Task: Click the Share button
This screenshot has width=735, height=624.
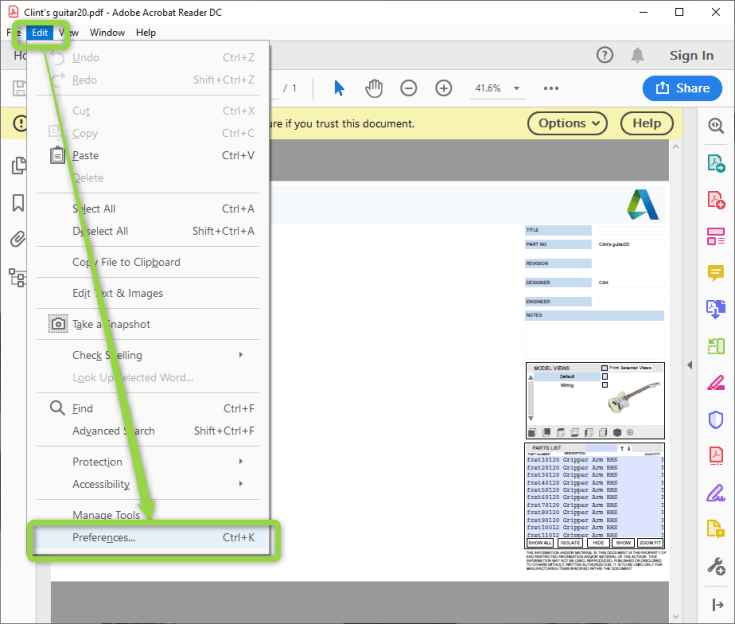Action: [682, 88]
